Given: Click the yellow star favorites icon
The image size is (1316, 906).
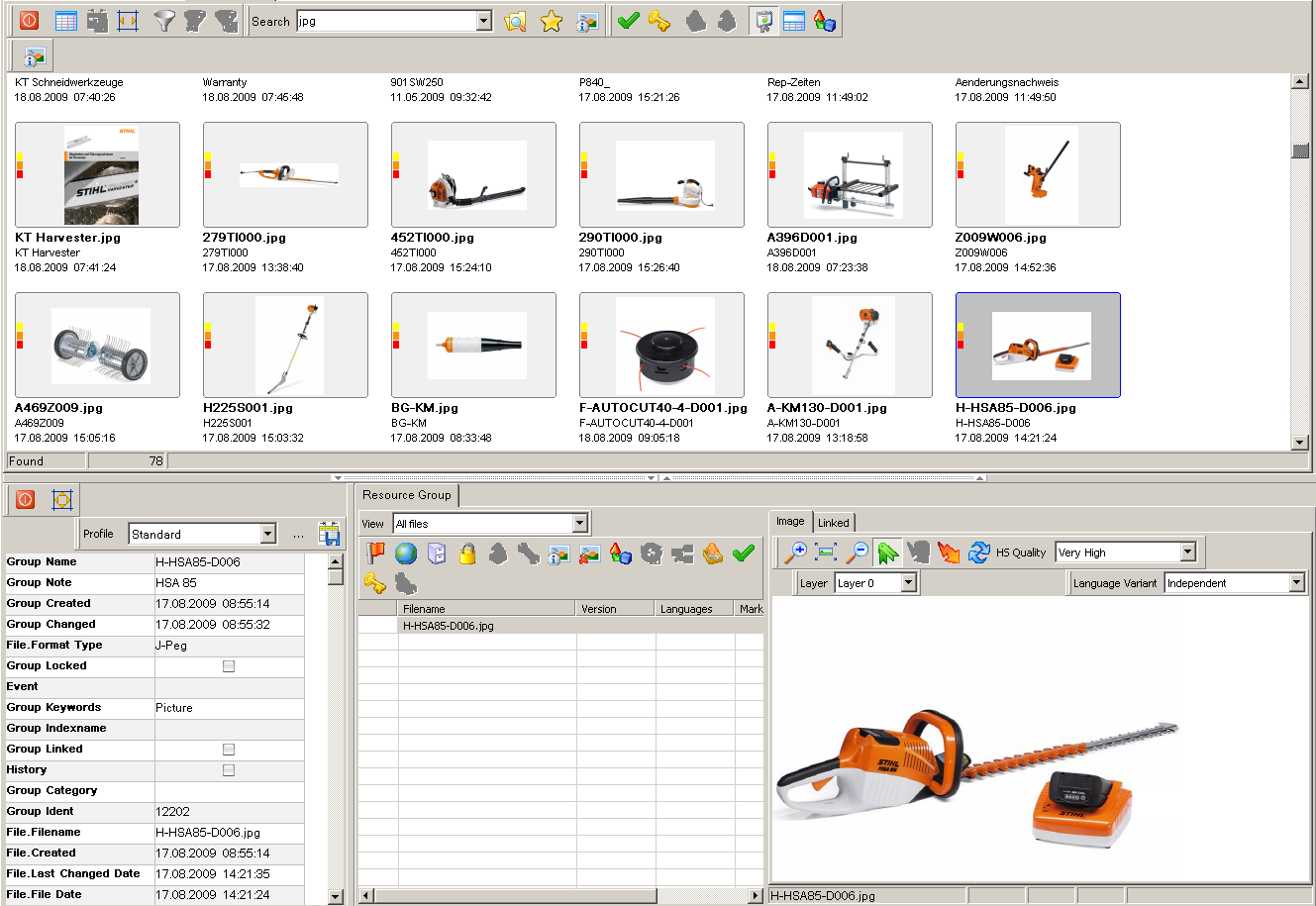Looking at the screenshot, I should 552,21.
